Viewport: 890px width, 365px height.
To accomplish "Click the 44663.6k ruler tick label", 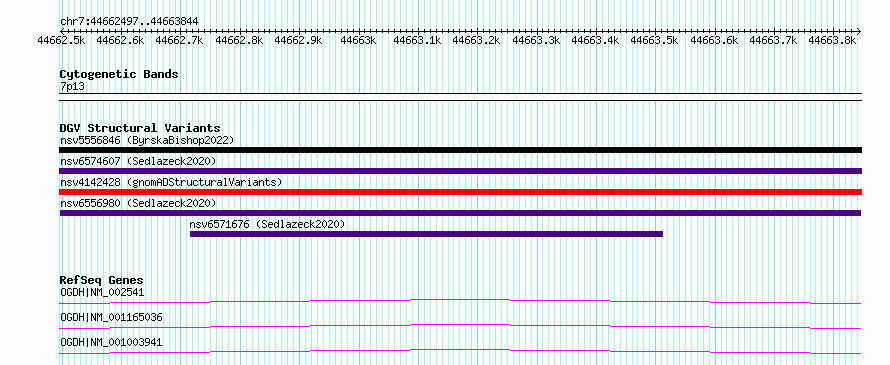I will [x=715, y=40].
